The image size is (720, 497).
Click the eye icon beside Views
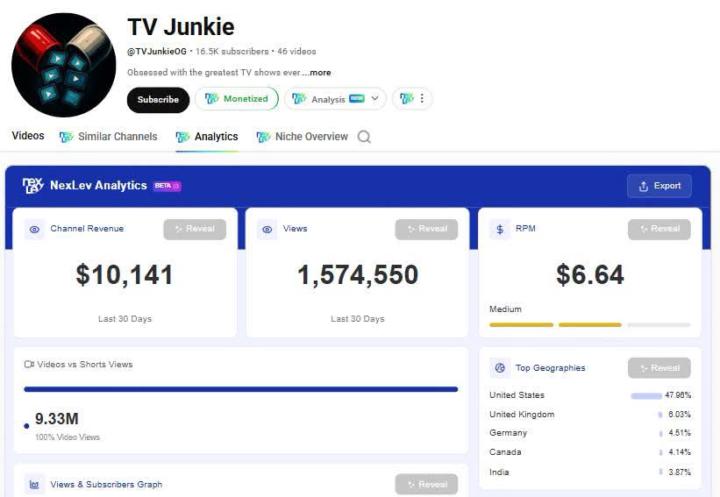pyautogui.click(x=267, y=229)
